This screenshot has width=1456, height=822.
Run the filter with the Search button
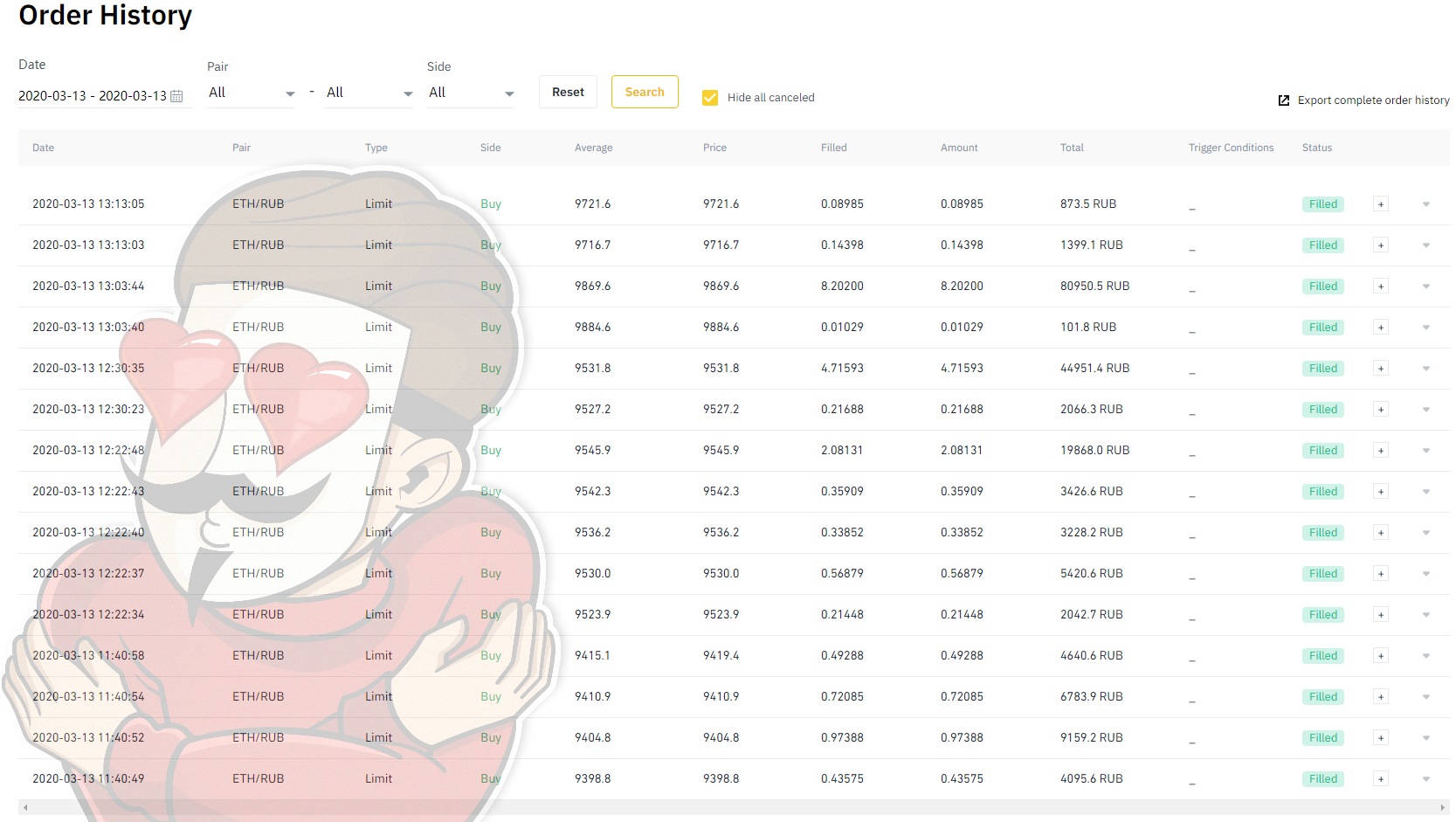pyautogui.click(x=645, y=92)
